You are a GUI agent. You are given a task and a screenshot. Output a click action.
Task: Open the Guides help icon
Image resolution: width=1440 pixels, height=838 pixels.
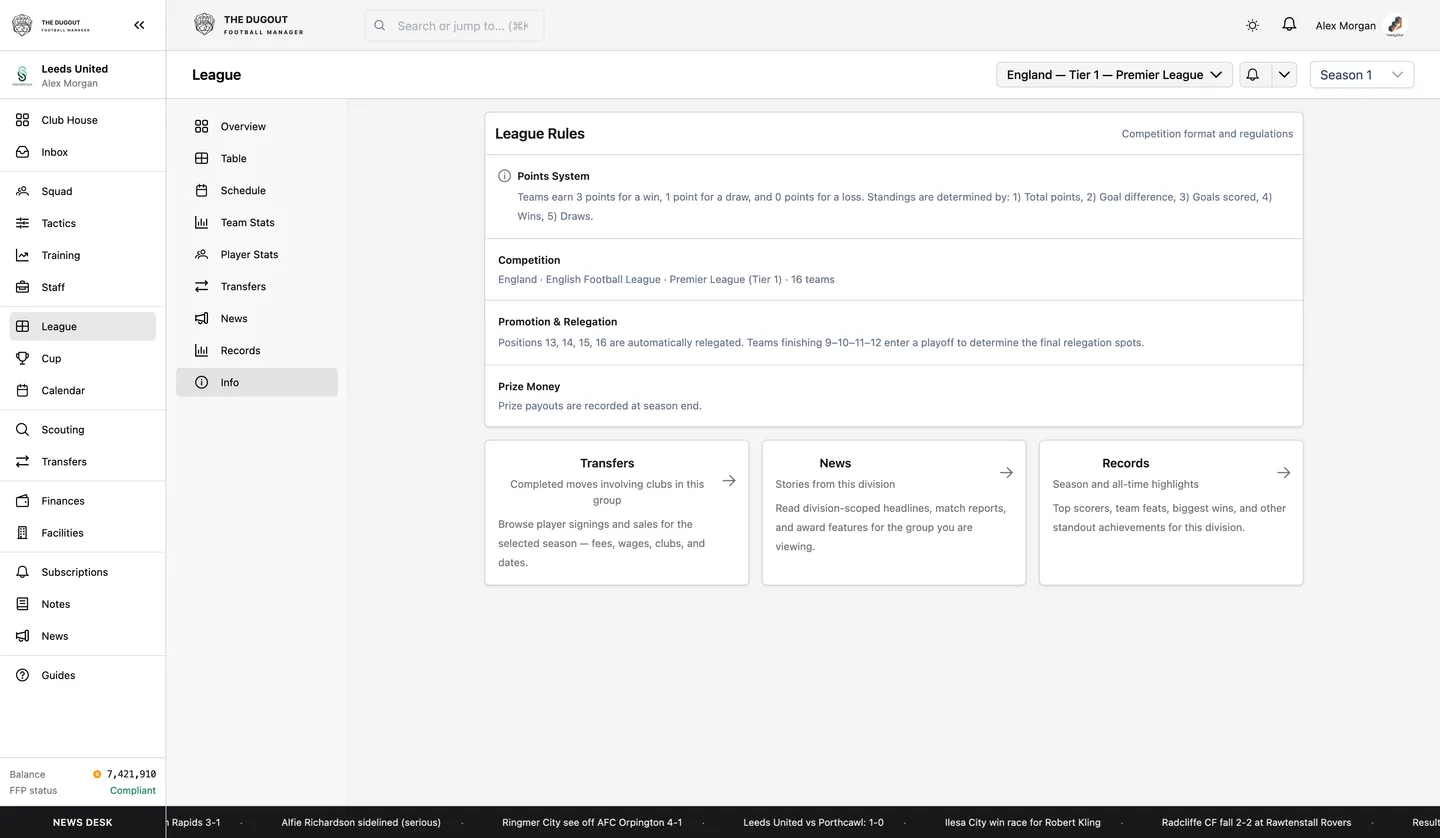pos(22,675)
